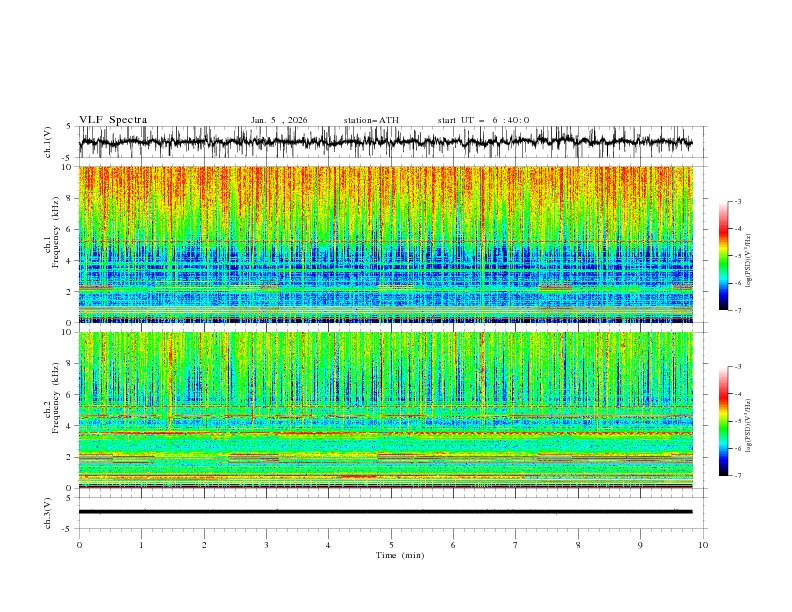Click the date text 'Jan. 5, 2026'
This screenshot has width=792, height=612.
click(x=279, y=120)
